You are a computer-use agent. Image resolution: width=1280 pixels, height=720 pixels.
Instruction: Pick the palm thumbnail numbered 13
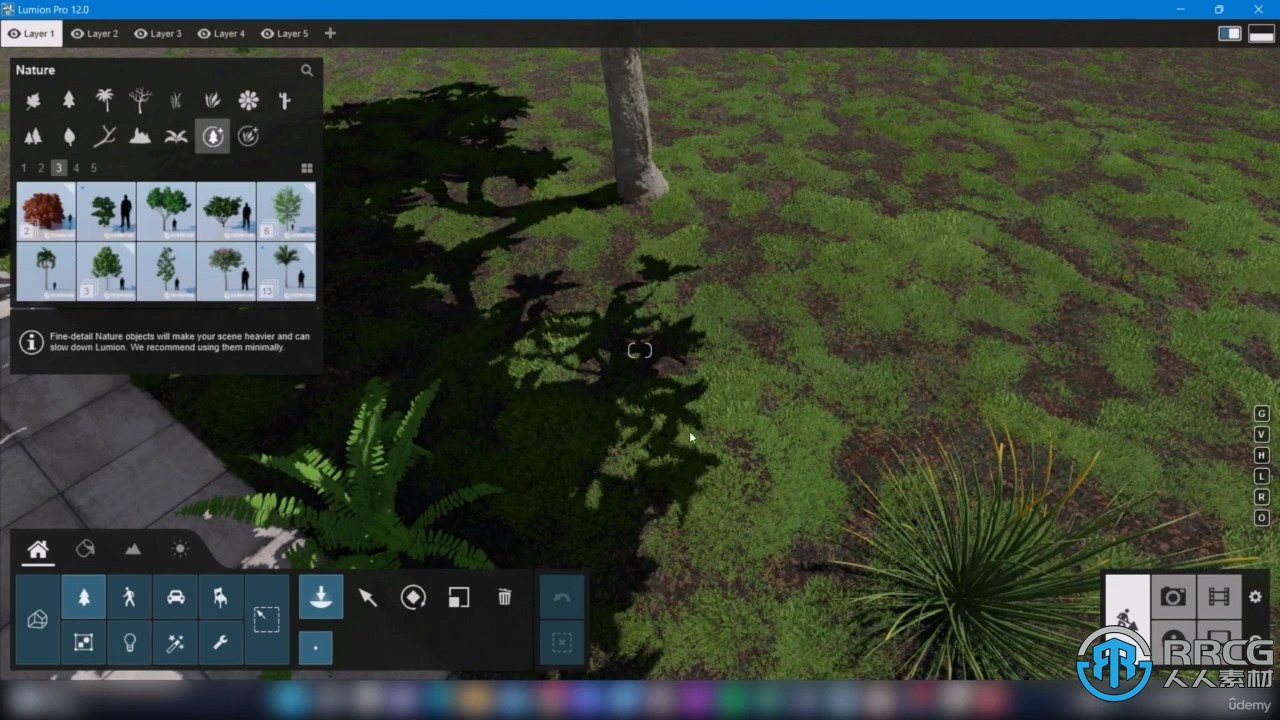(286, 271)
